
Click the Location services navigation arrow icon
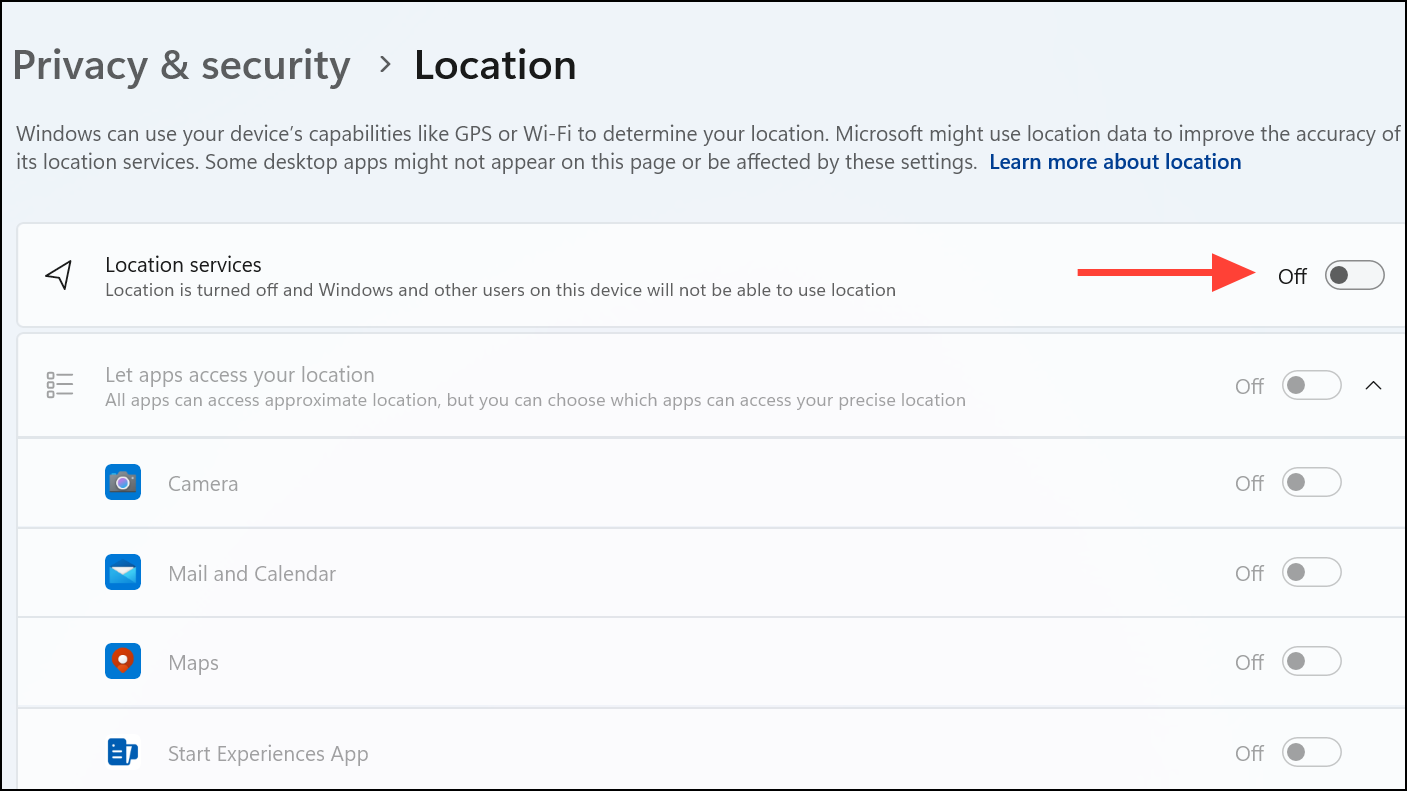tap(59, 274)
